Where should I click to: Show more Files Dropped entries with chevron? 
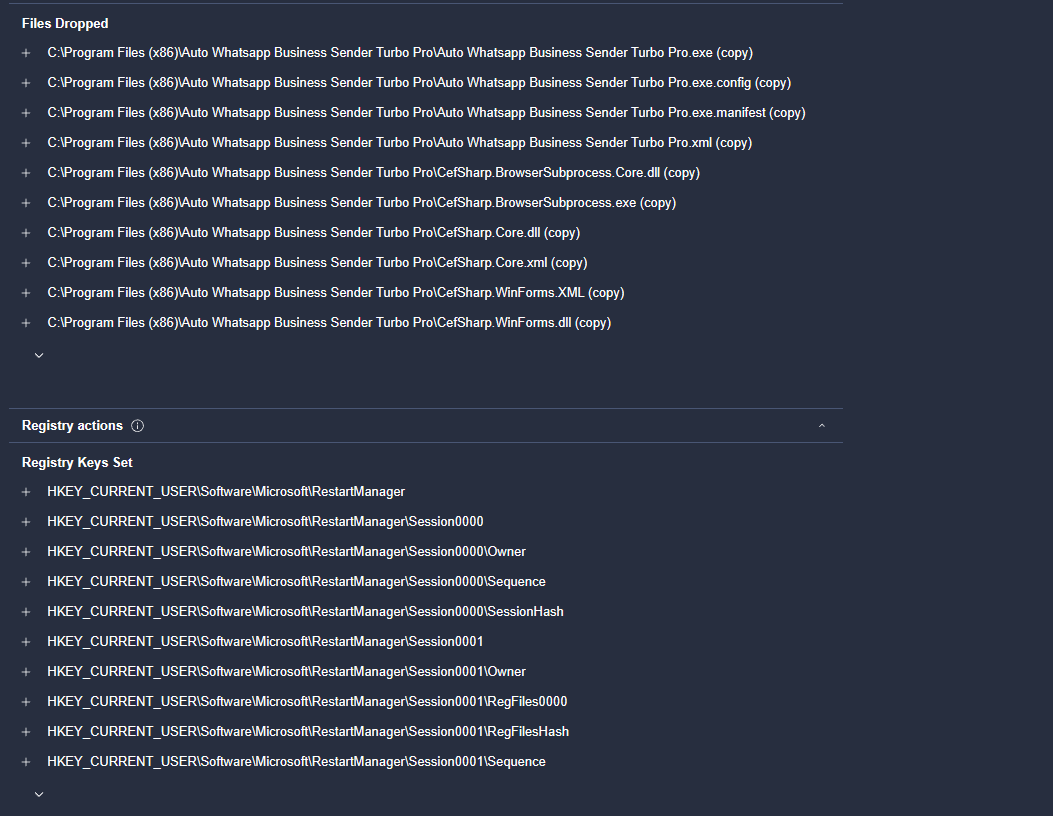39,355
